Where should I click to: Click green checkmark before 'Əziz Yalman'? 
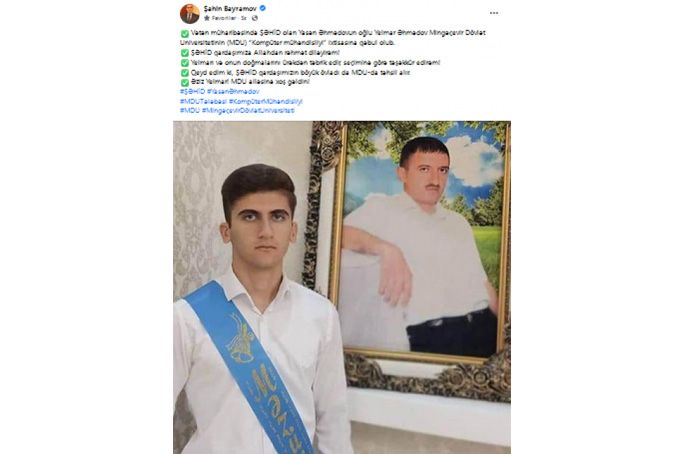point(185,82)
